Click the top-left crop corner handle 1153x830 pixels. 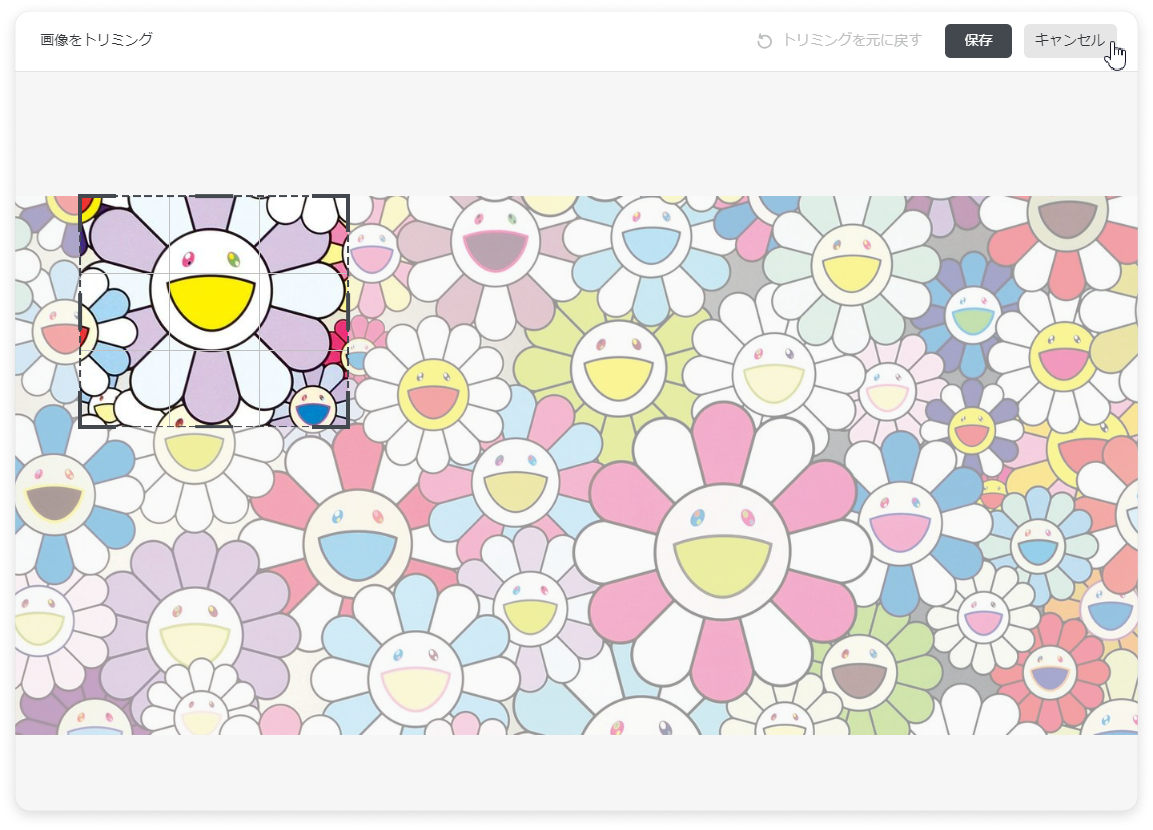(x=81, y=197)
